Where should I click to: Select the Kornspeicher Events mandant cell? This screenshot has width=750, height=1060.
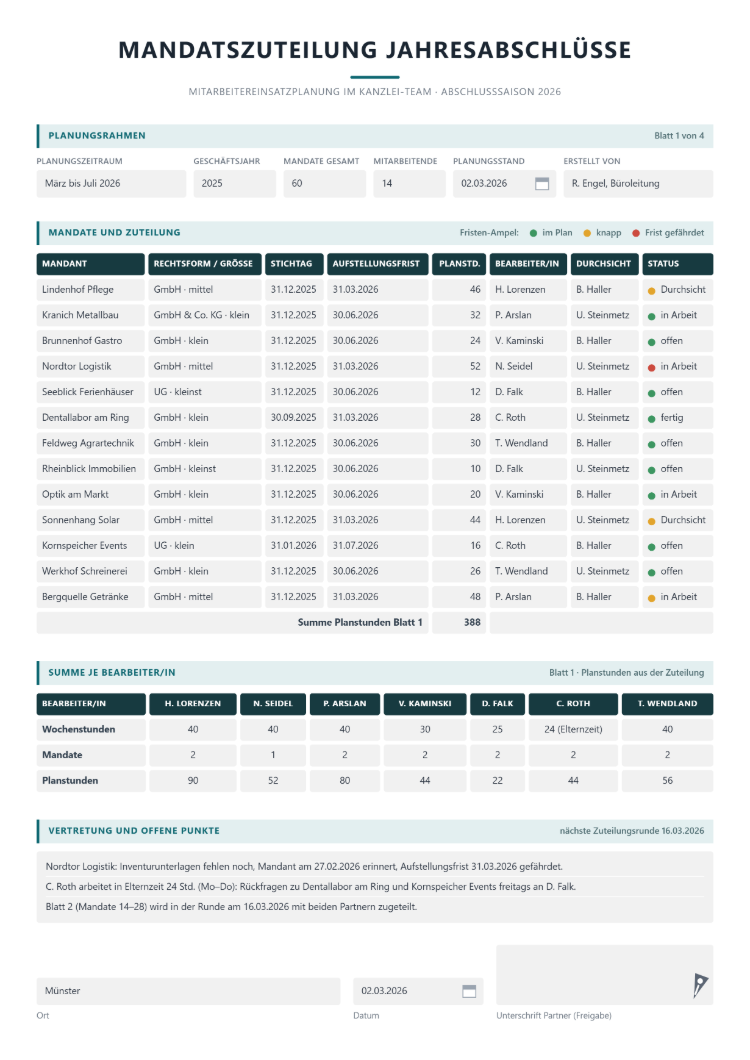(x=91, y=546)
